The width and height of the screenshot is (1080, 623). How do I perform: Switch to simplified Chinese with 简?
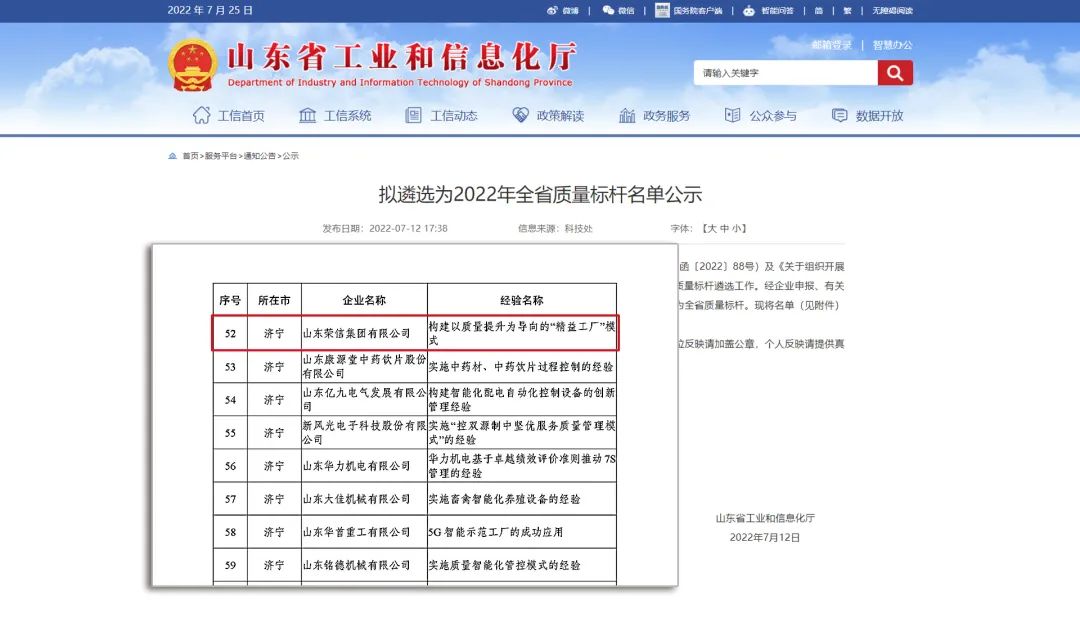[818, 10]
